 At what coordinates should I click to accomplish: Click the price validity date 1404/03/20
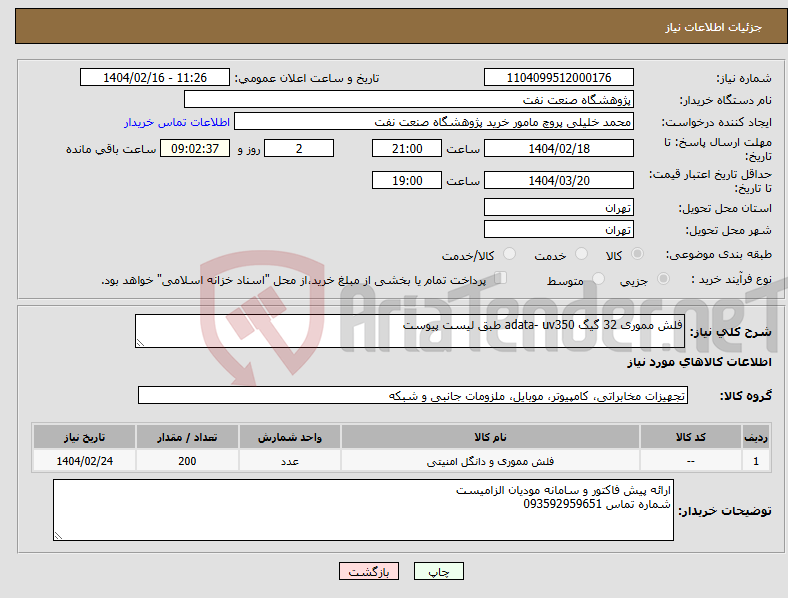point(558,180)
